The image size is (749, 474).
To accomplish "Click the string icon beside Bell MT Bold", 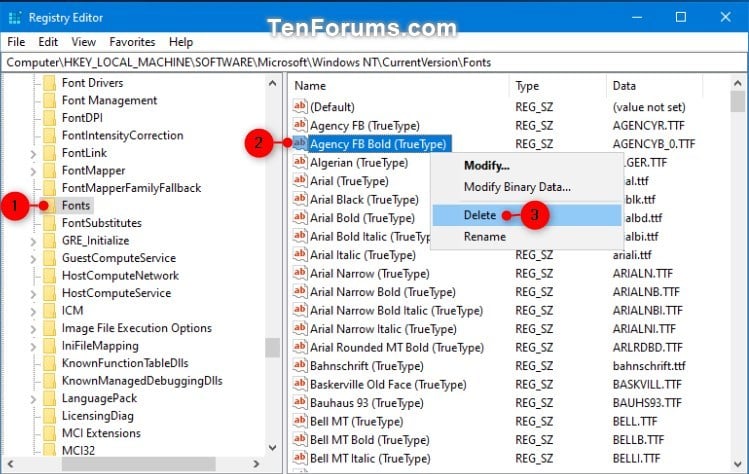I will [300, 439].
